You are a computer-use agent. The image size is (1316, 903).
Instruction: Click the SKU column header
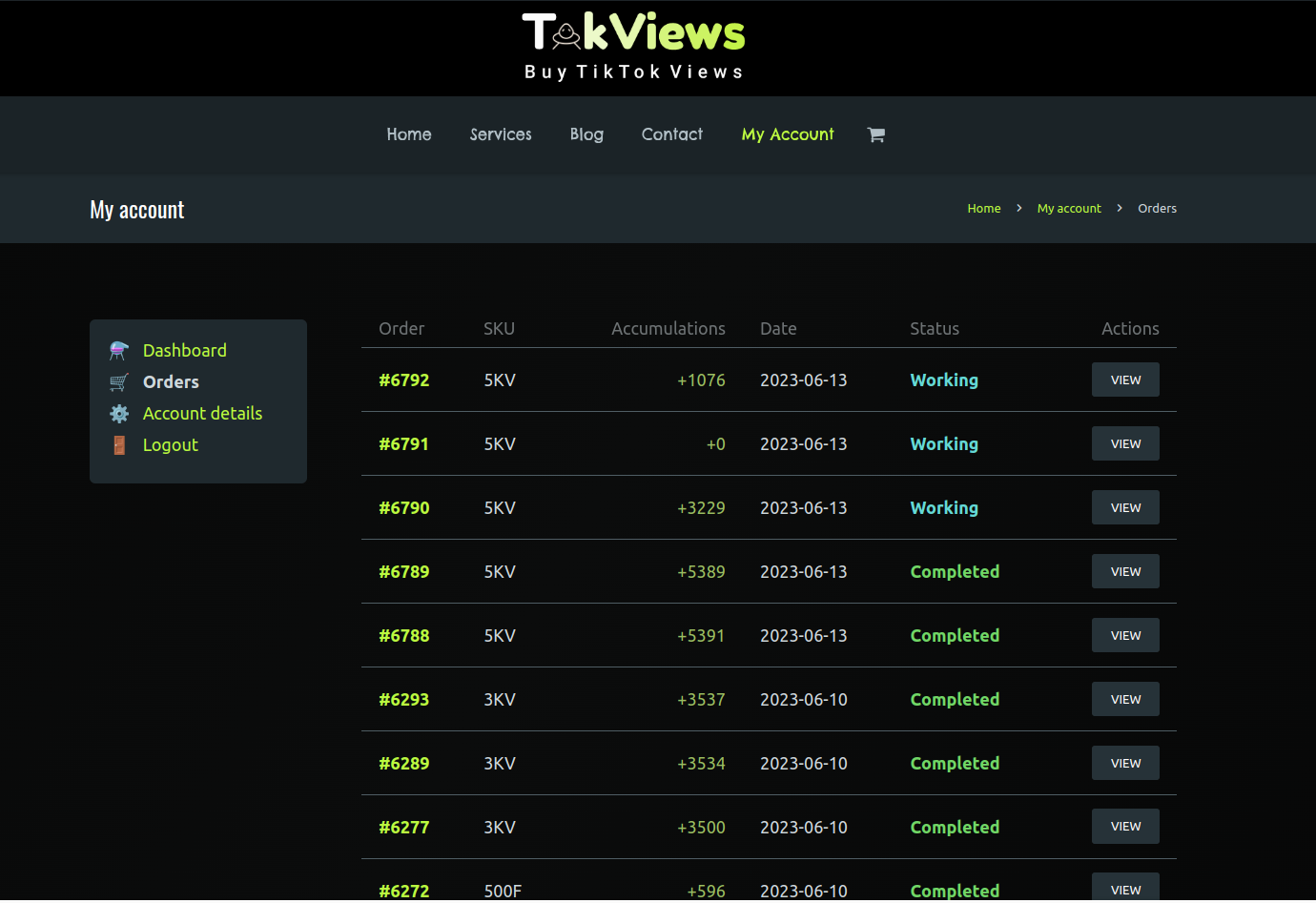[499, 329]
